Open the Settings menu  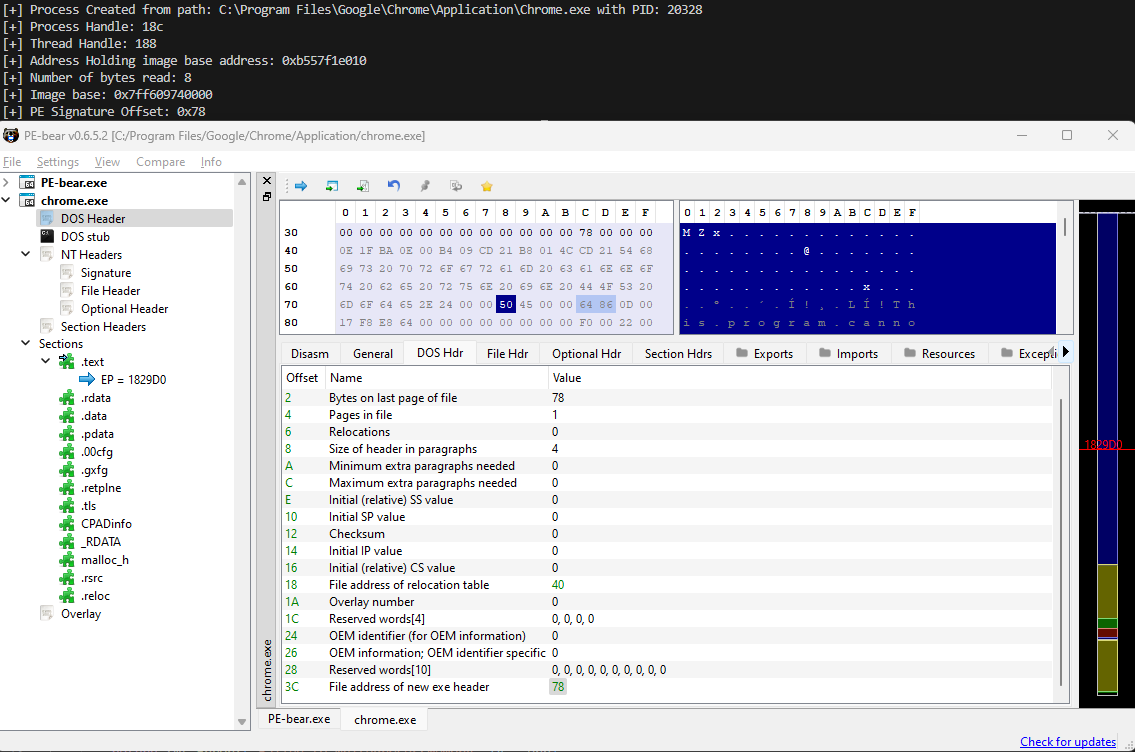(58, 162)
